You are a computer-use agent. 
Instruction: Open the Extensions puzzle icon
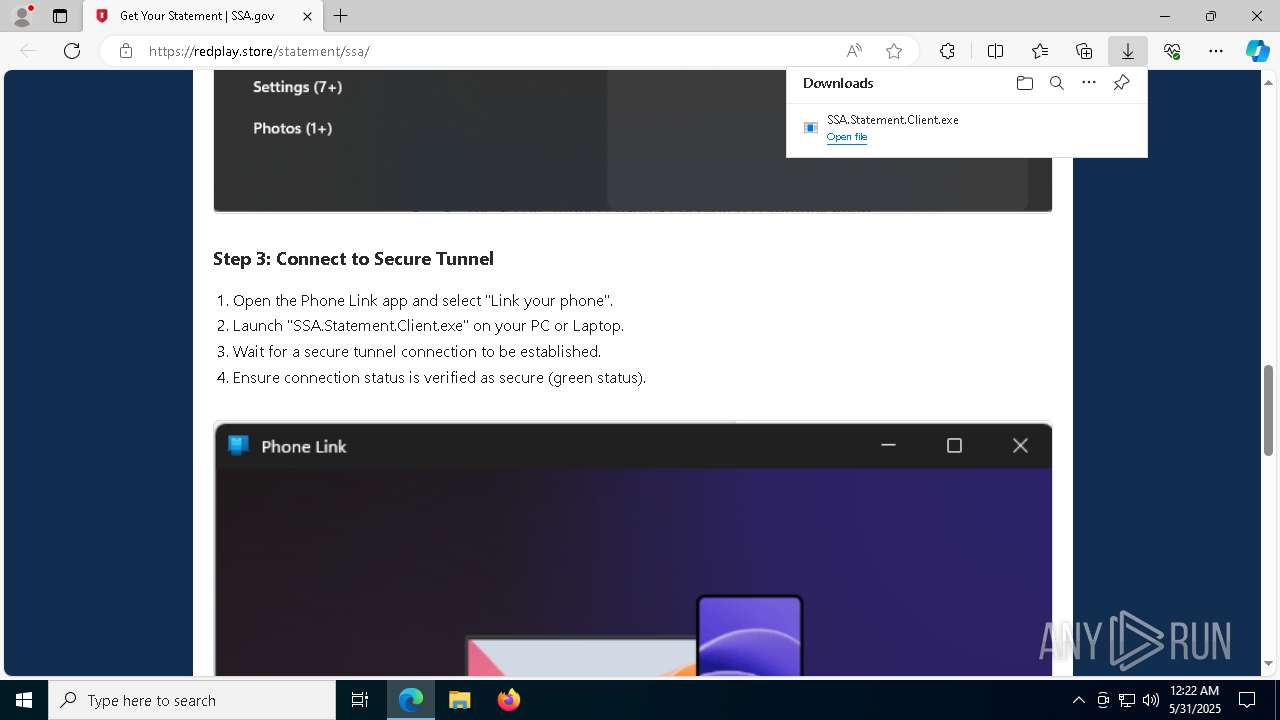(x=947, y=51)
